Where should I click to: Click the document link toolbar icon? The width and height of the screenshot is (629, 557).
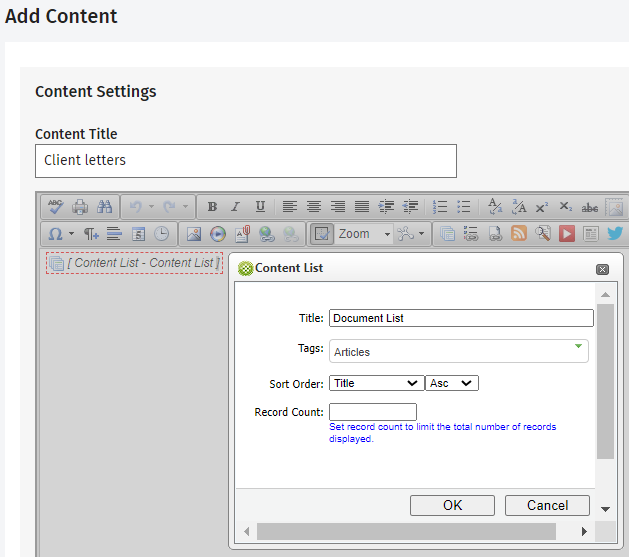[x=495, y=234]
